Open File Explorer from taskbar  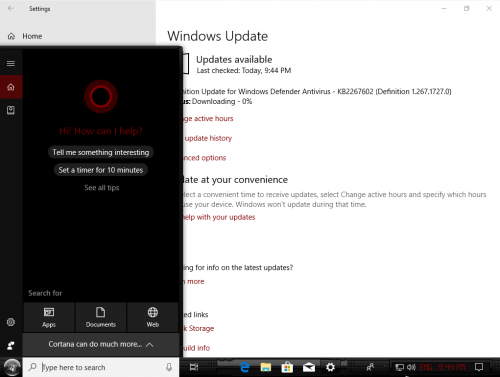266,367
